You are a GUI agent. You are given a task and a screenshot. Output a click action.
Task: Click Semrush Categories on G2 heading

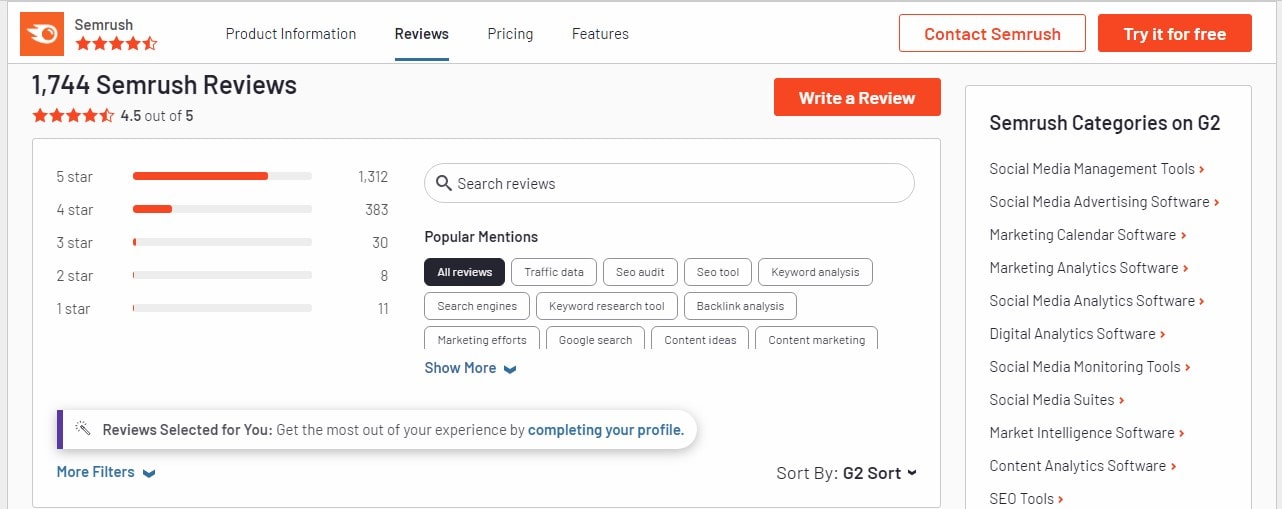click(1105, 123)
